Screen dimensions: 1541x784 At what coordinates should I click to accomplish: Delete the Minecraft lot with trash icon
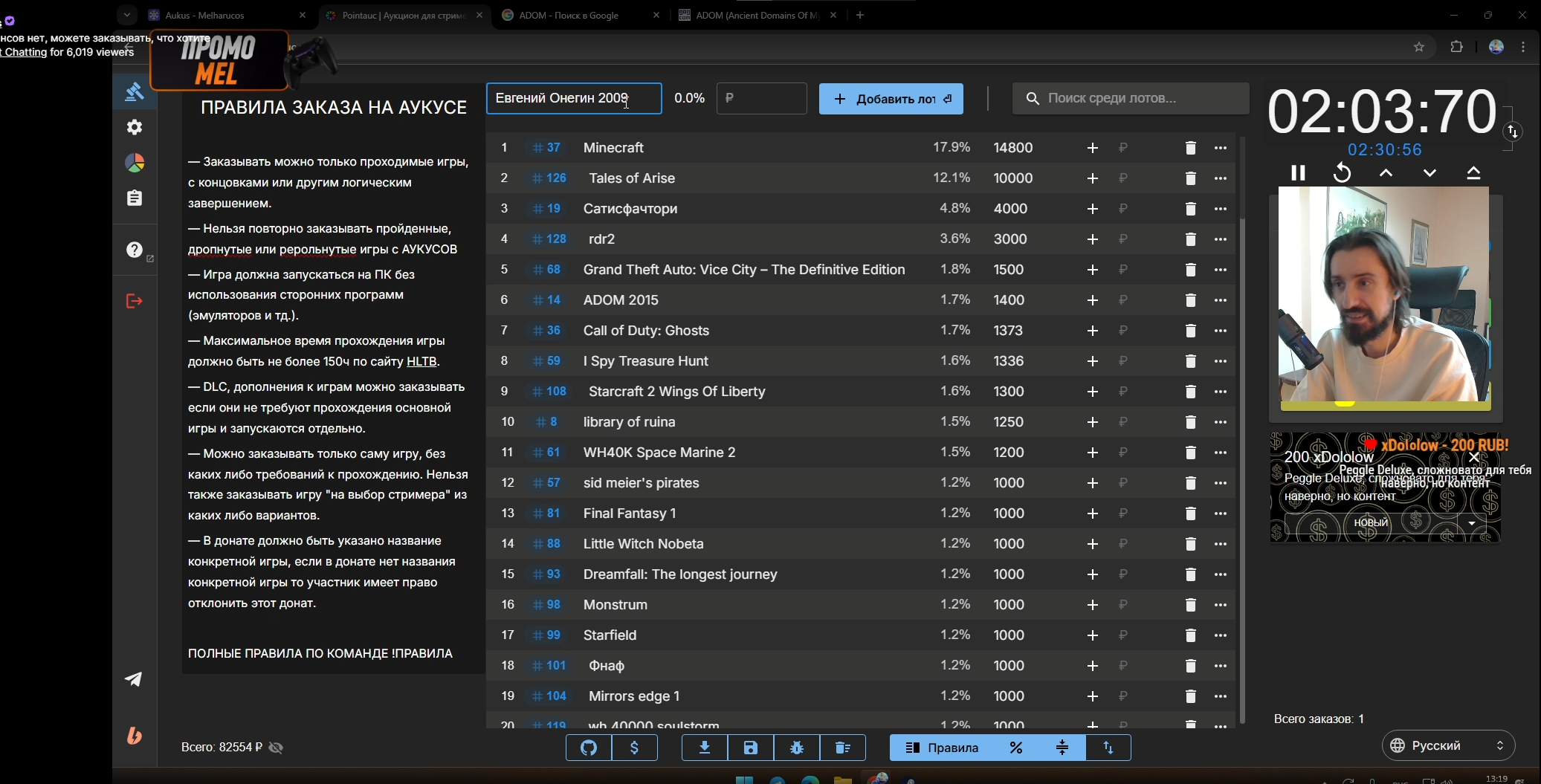pos(1190,148)
